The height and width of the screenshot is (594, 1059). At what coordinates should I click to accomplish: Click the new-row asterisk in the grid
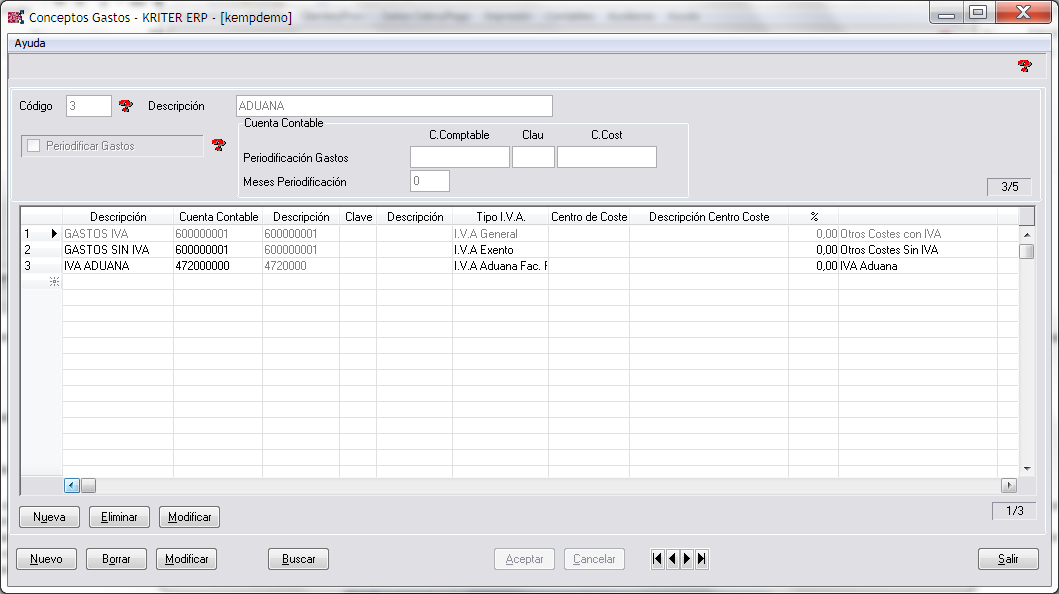pos(54,282)
